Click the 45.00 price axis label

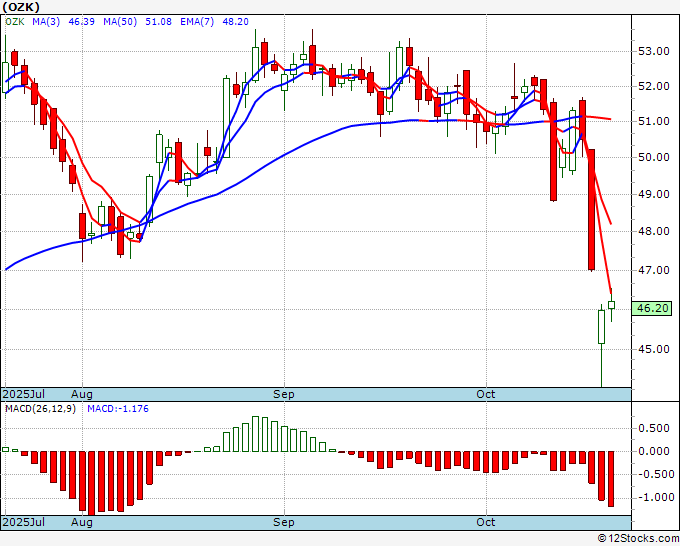click(x=654, y=349)
